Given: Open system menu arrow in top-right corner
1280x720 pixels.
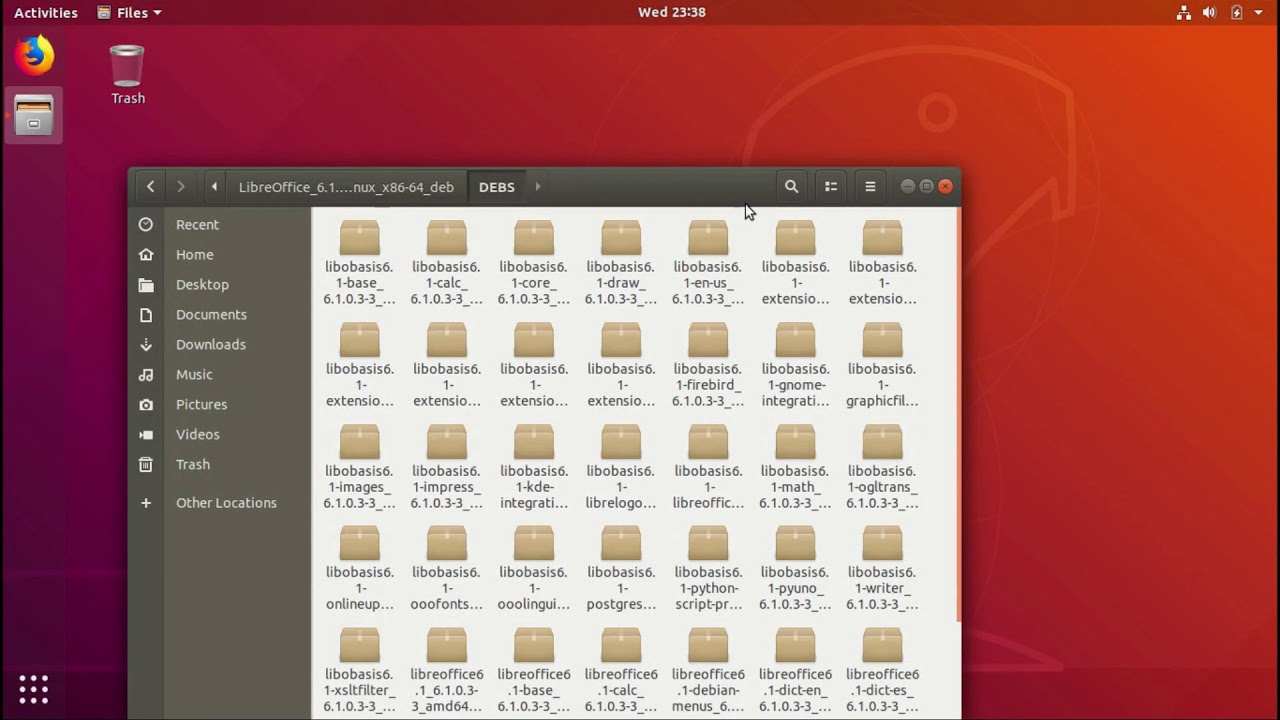Looking at the screenshot, I should pos(1258,13).
